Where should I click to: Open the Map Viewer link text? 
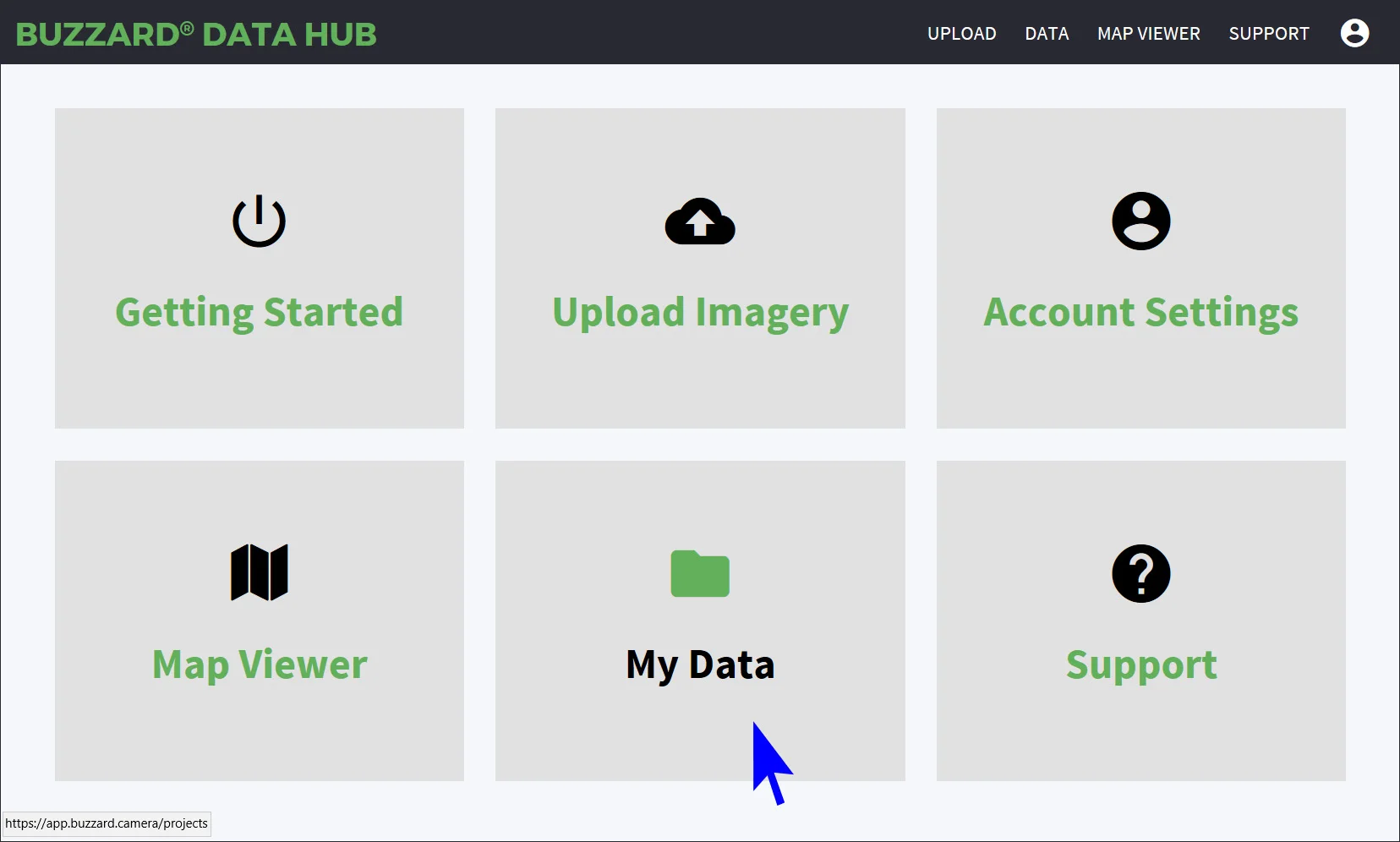coord(260,665)
